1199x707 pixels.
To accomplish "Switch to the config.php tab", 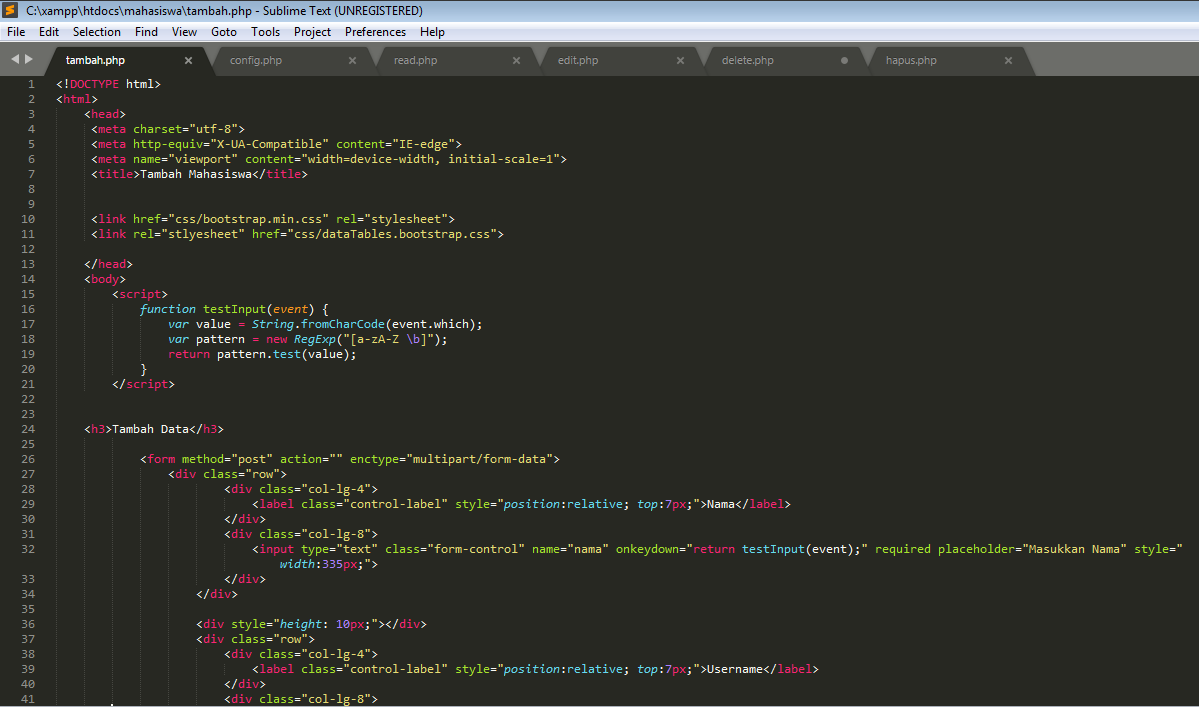I will click(x=256, y=60).
